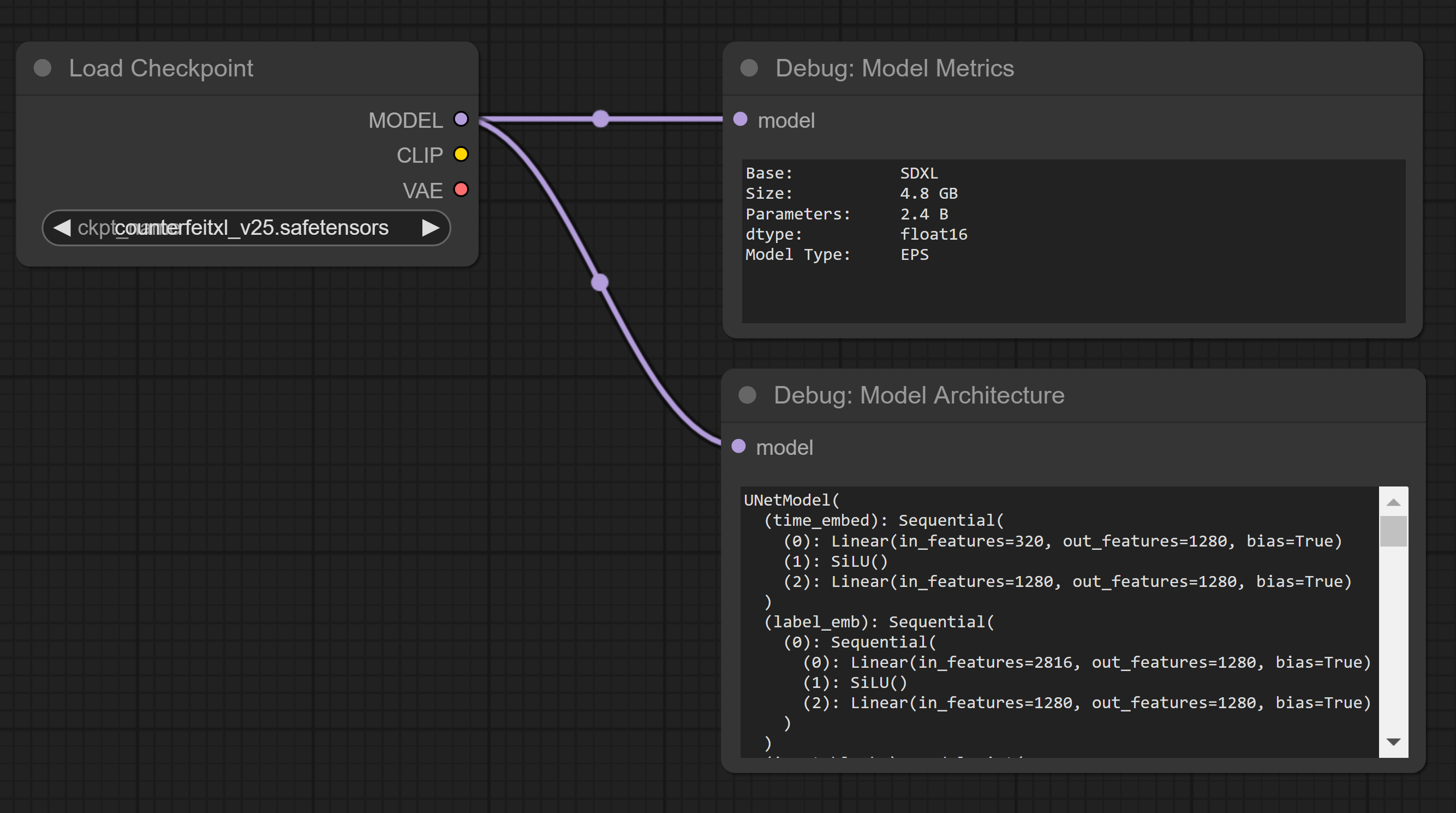Click the link midpoint dot on the upper wire
This screenshot has height=813, width=1456.
(x=600, y=118)
